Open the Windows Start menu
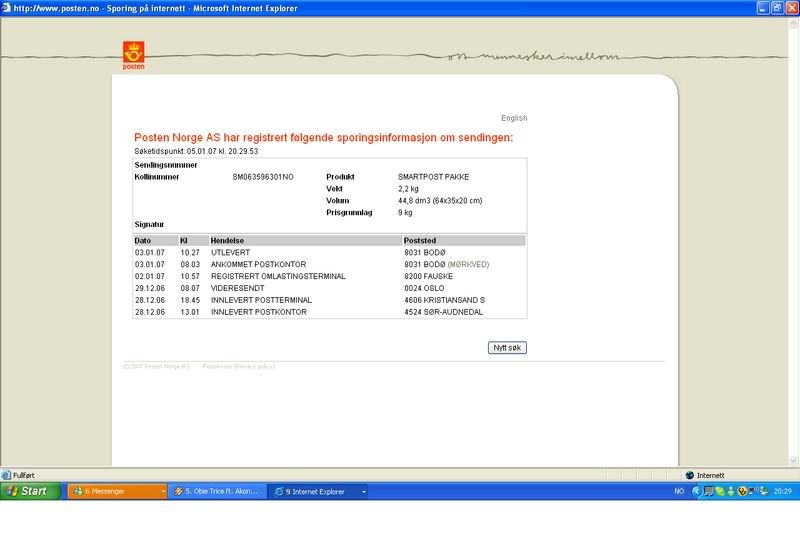The width and height of the screenshot is (800, 533). (28, 491)
